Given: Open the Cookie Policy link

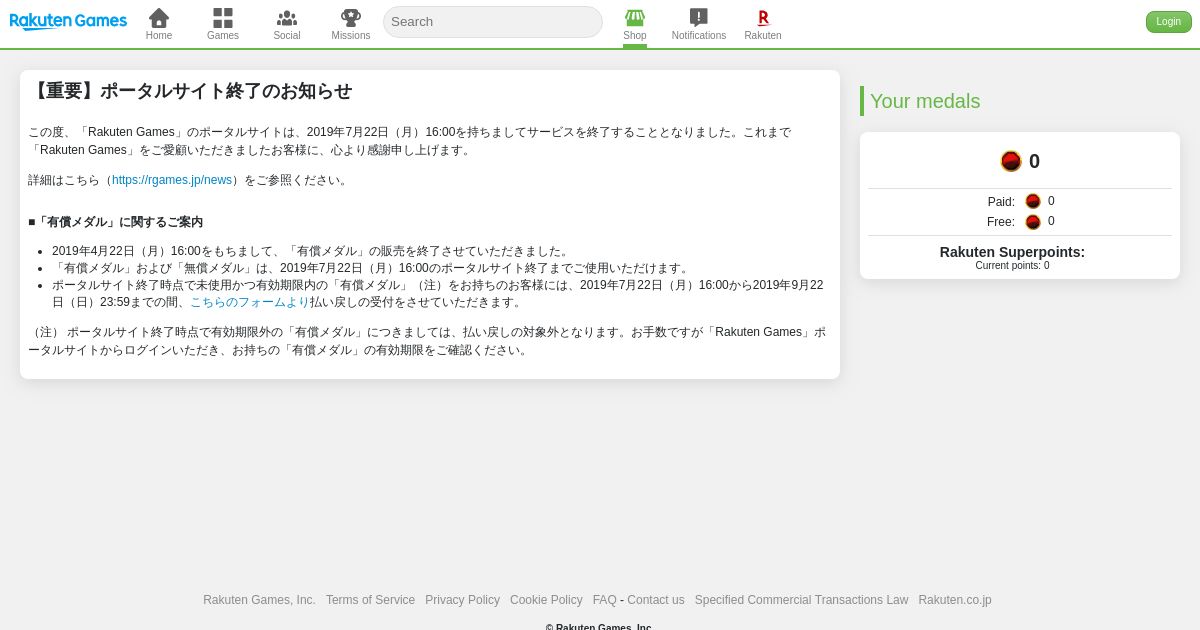Looking at the screenshot, I should coord(546,600).
